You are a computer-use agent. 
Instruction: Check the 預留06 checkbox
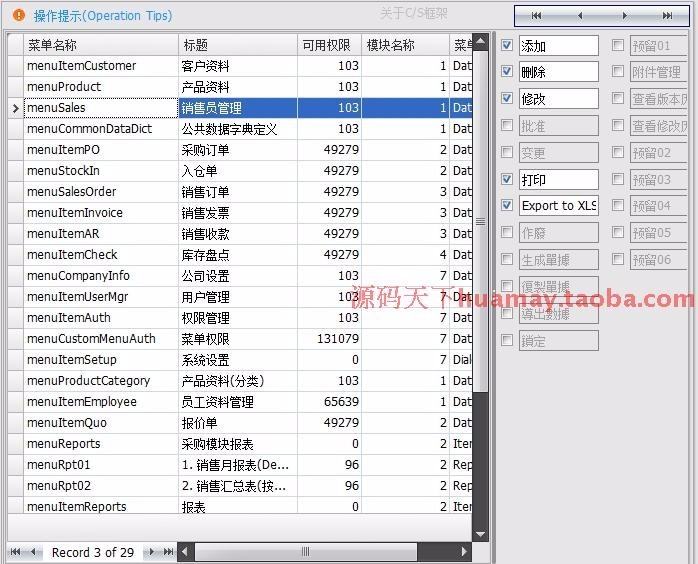[618, 259]
